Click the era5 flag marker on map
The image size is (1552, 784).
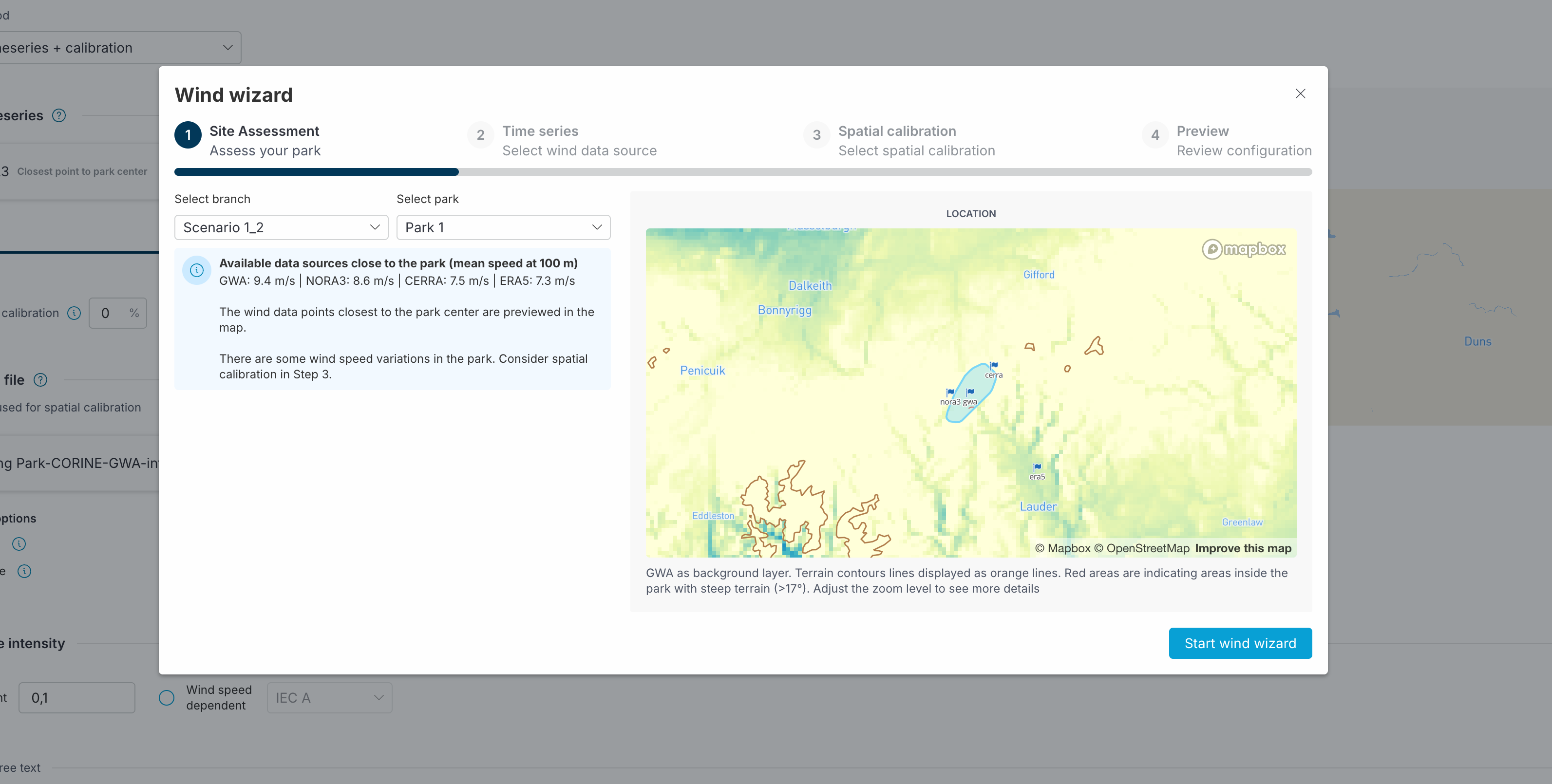pyautogui.click(x=1037, y=467)
